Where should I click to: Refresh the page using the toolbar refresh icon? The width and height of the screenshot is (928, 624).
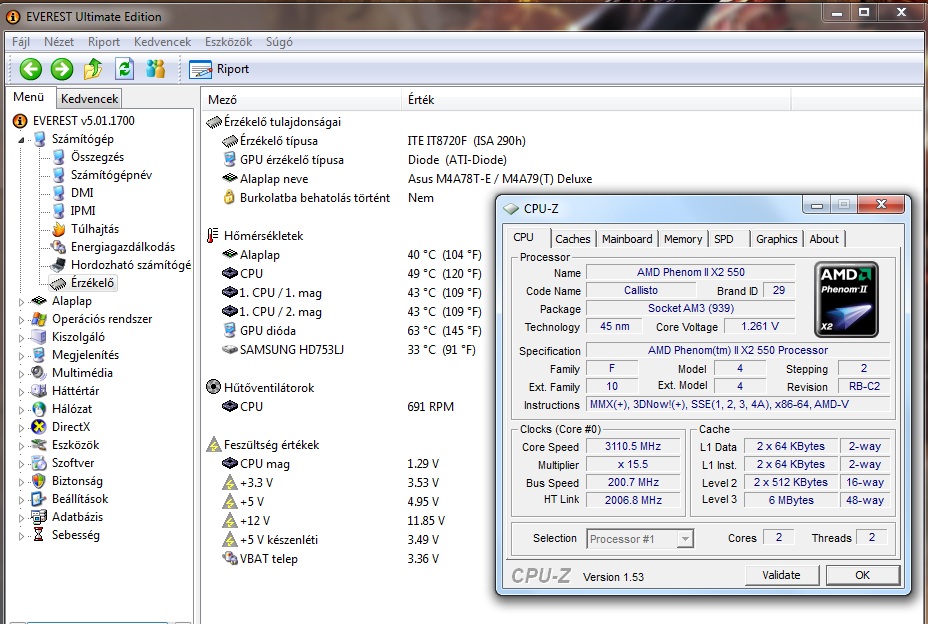click(x=124, y=69)
